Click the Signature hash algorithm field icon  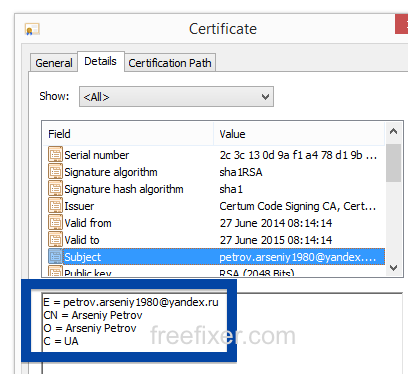(55, 189)
